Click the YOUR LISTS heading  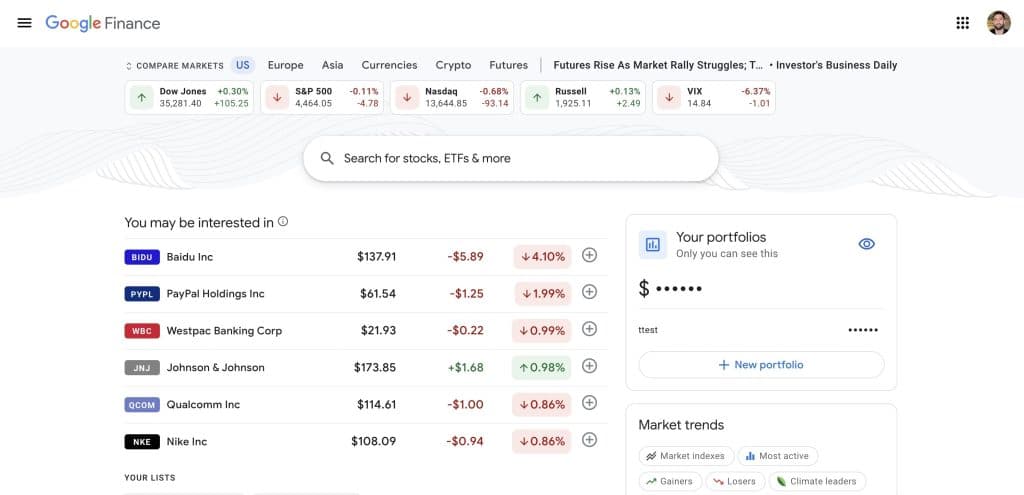[150, 477]
